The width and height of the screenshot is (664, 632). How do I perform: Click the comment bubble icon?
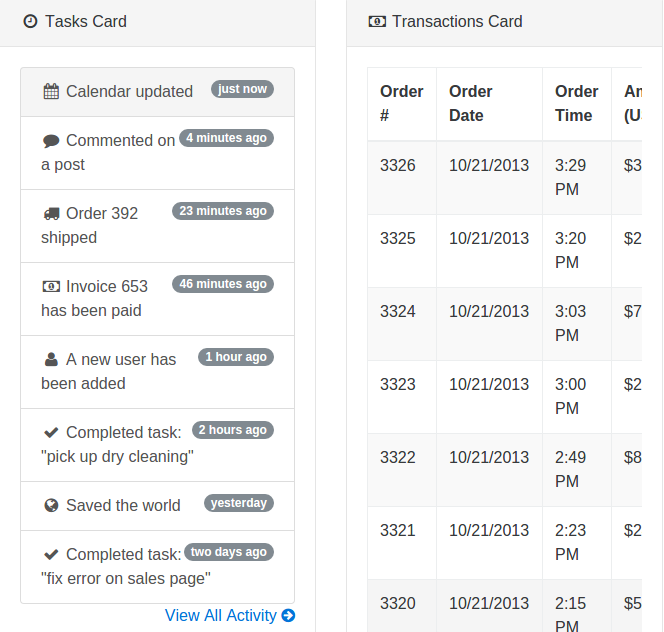pos(51,141)
